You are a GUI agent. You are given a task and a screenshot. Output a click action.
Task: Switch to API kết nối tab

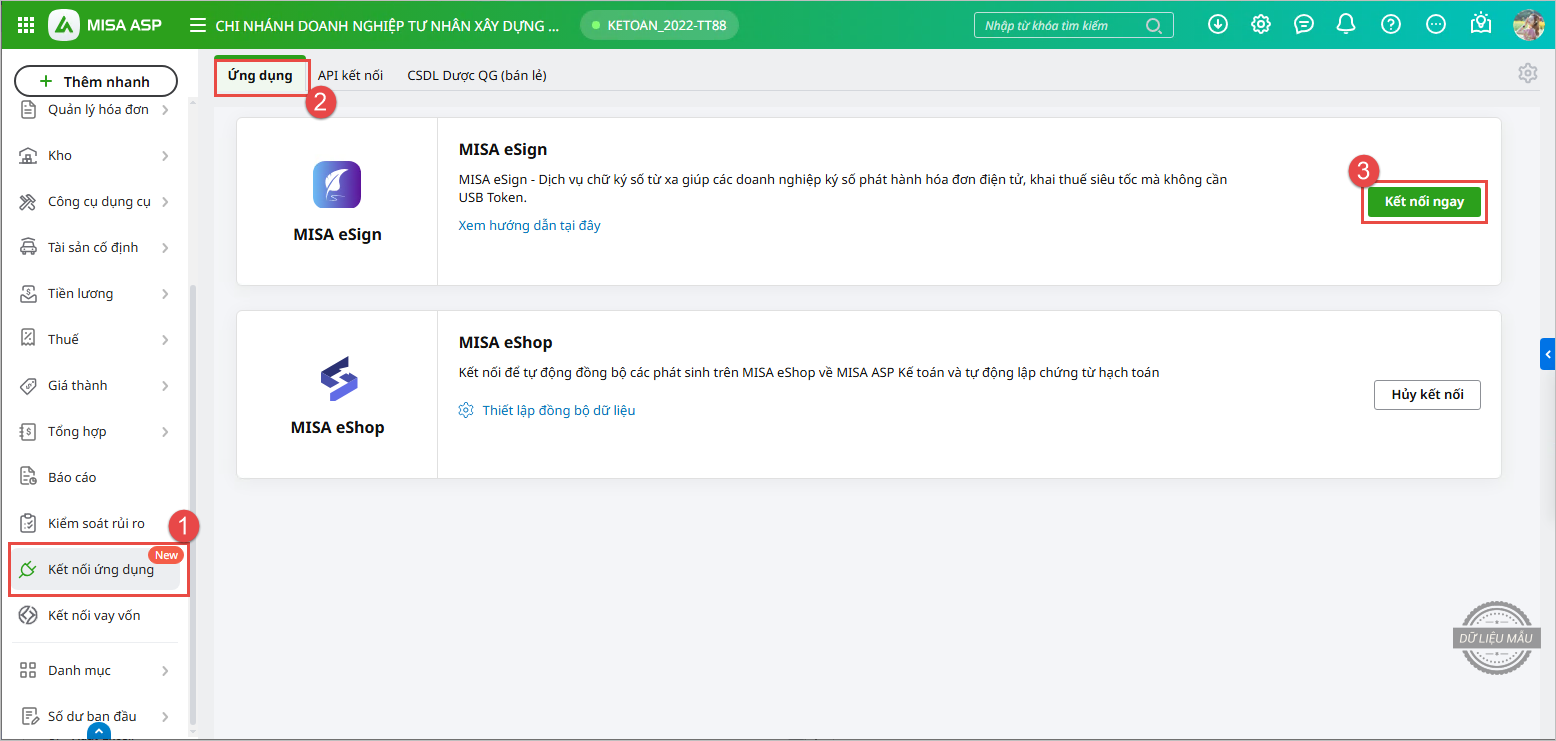(x=350, y=75)
